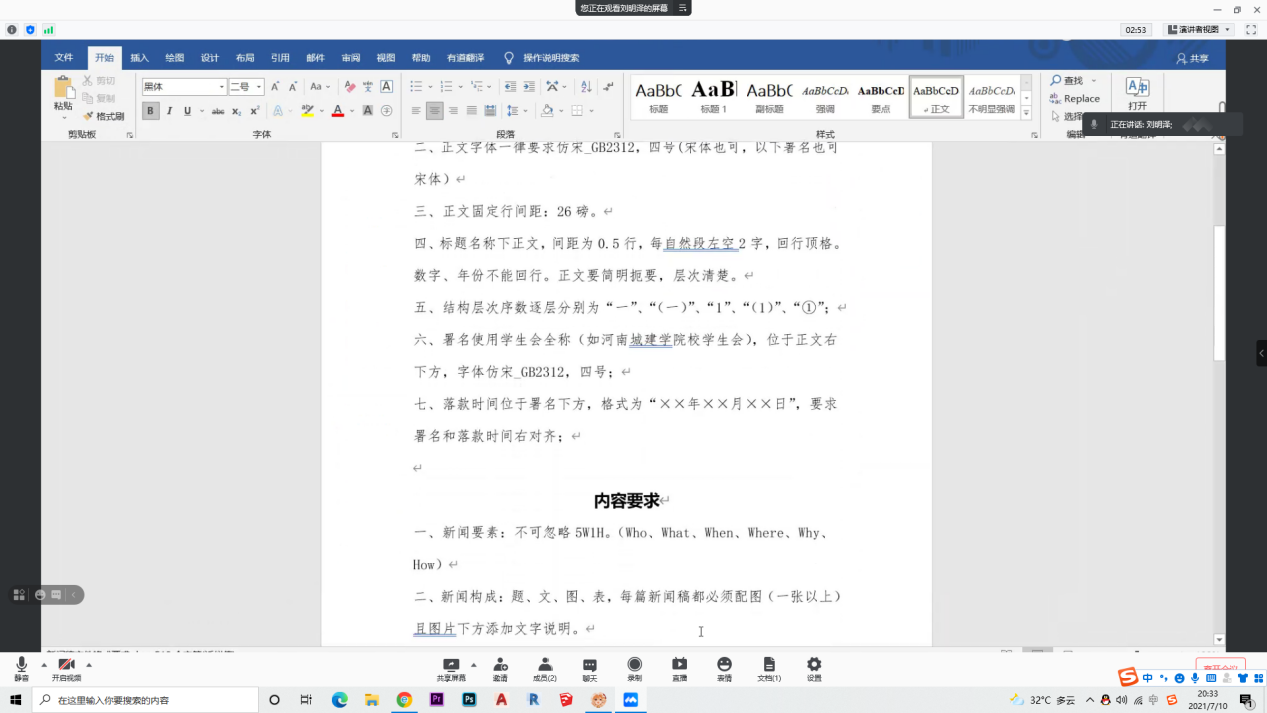Open the 审阅 (Review) ribbon tab
This screenshot has height=713, width=1267.
coord(350,58)
